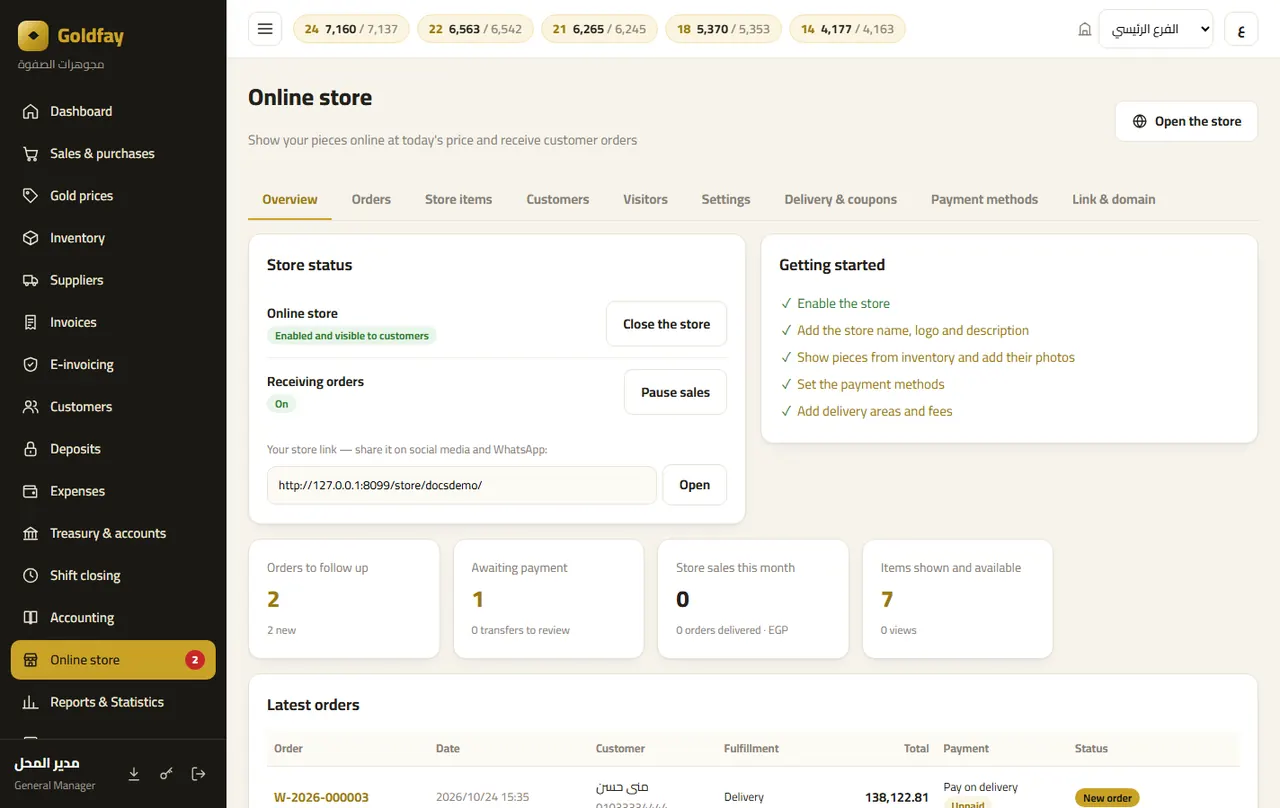Click the Reports & Statistics chart icon

(31, 702)
